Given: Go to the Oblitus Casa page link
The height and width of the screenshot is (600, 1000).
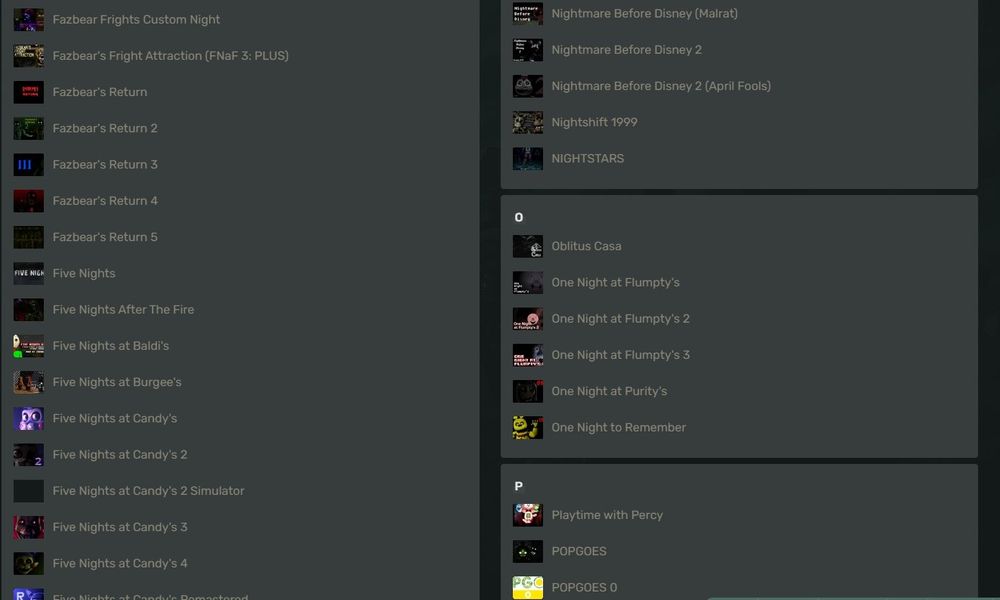Looking at the screenshot, I should point(587,246).
